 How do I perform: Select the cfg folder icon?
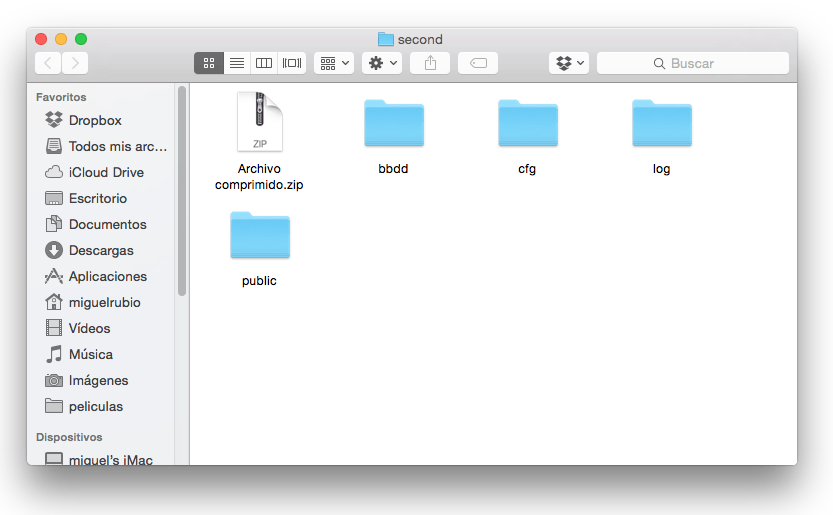[528, 123]
